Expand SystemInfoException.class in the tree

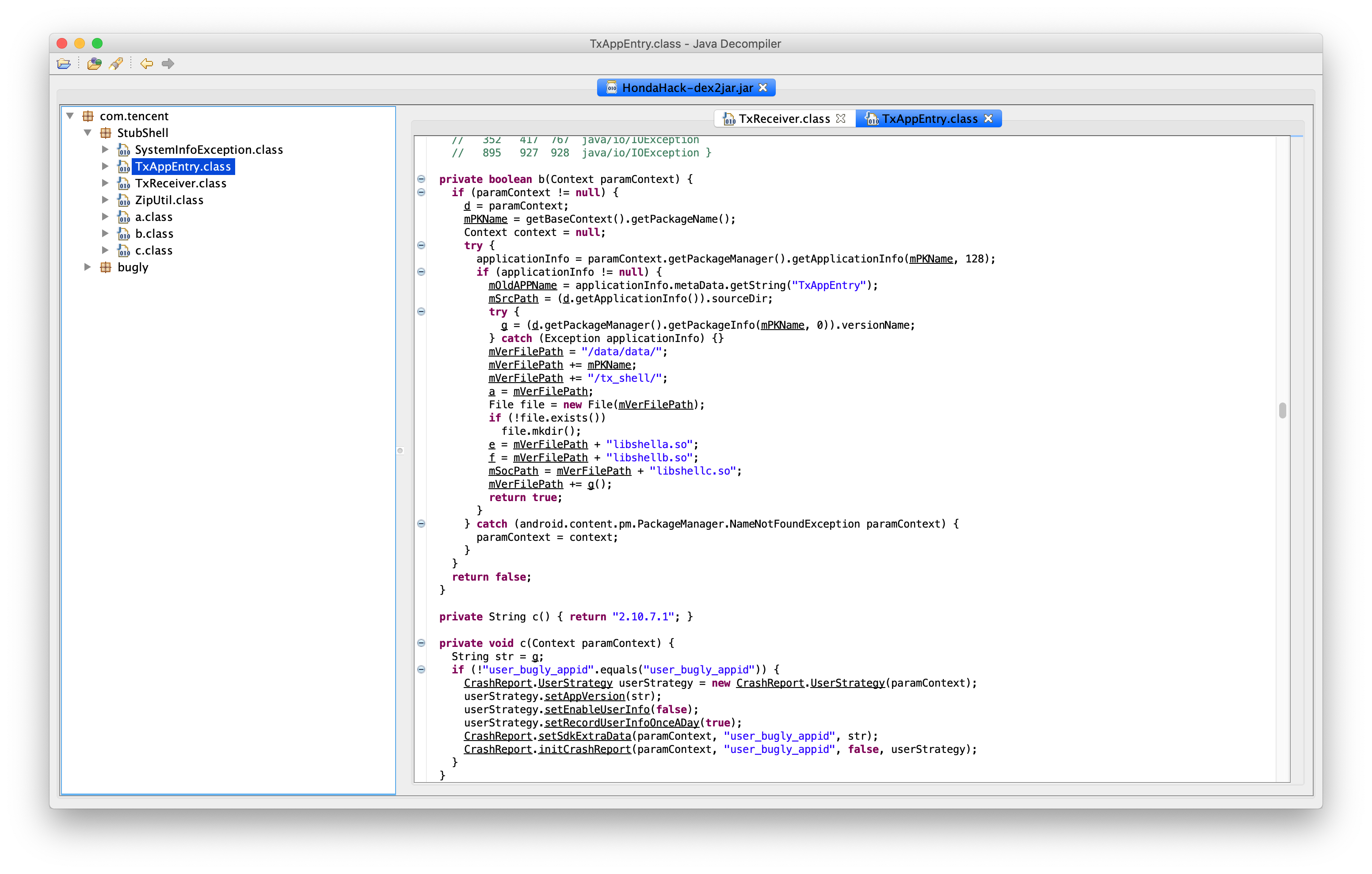pyautogui.click(x=105, y=149)
